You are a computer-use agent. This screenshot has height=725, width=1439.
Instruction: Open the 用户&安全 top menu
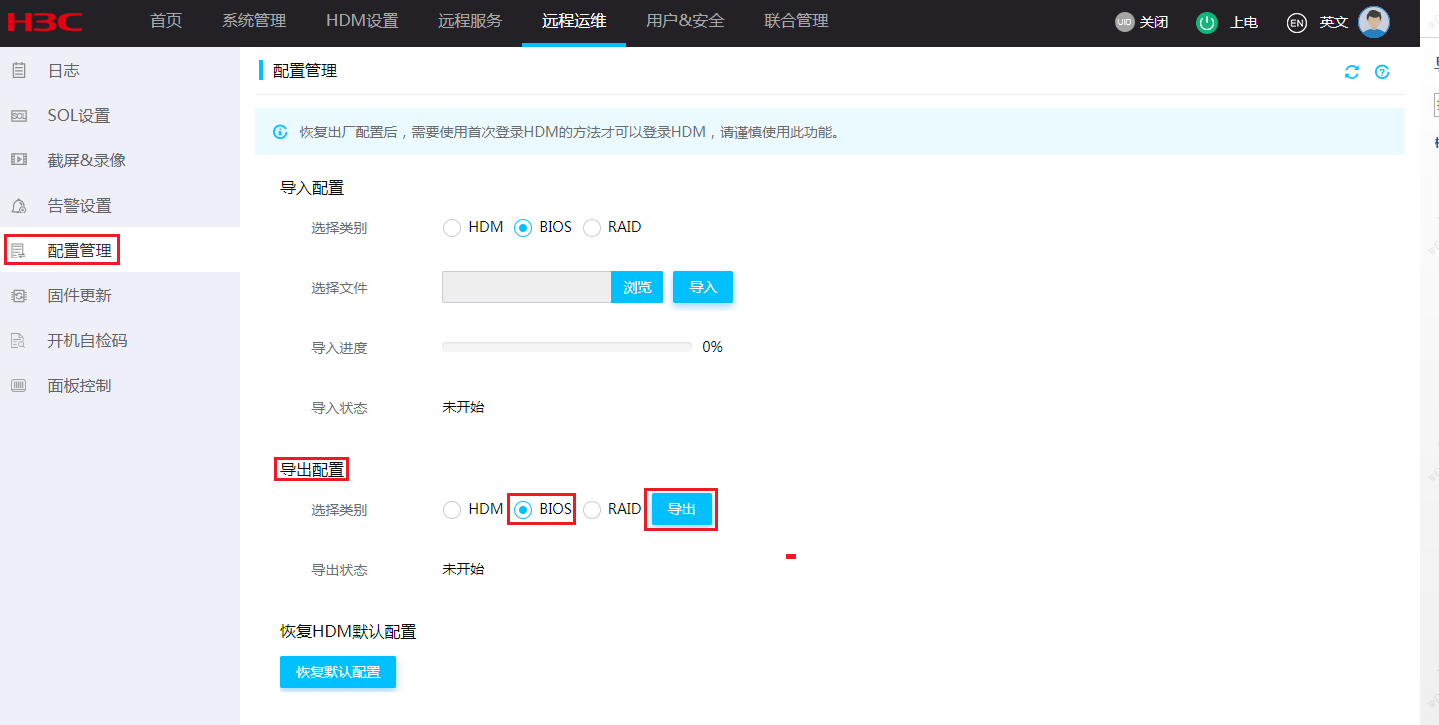coord(685,21)
